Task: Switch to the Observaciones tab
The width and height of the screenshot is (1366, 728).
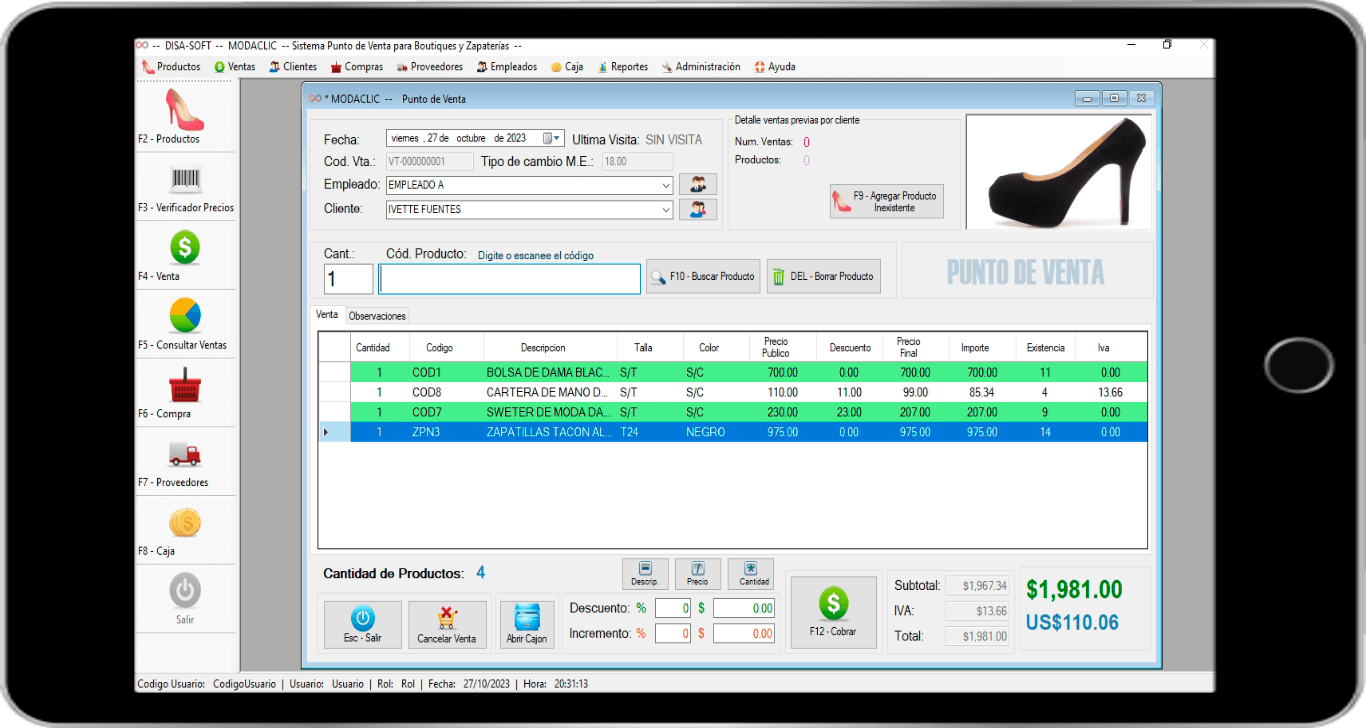Action: point(377,316)
